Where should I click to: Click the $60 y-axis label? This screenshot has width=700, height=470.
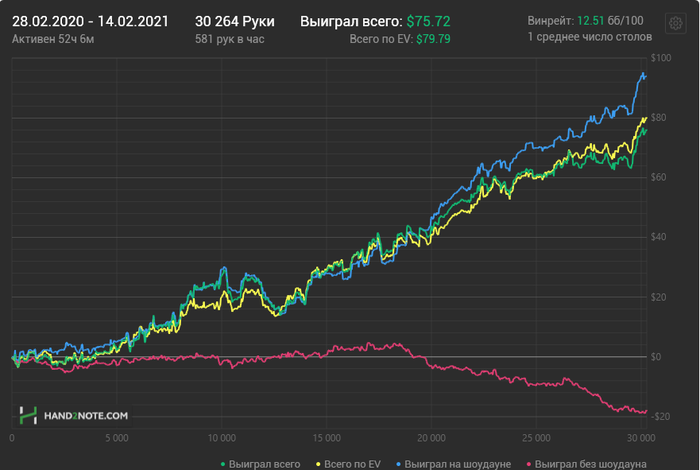(658, 178)
